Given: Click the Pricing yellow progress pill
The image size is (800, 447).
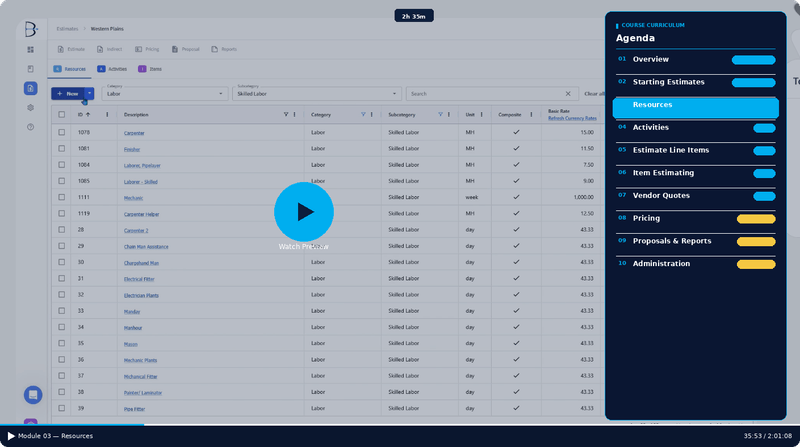Looking at the screenshot, I should pos(756,219).
